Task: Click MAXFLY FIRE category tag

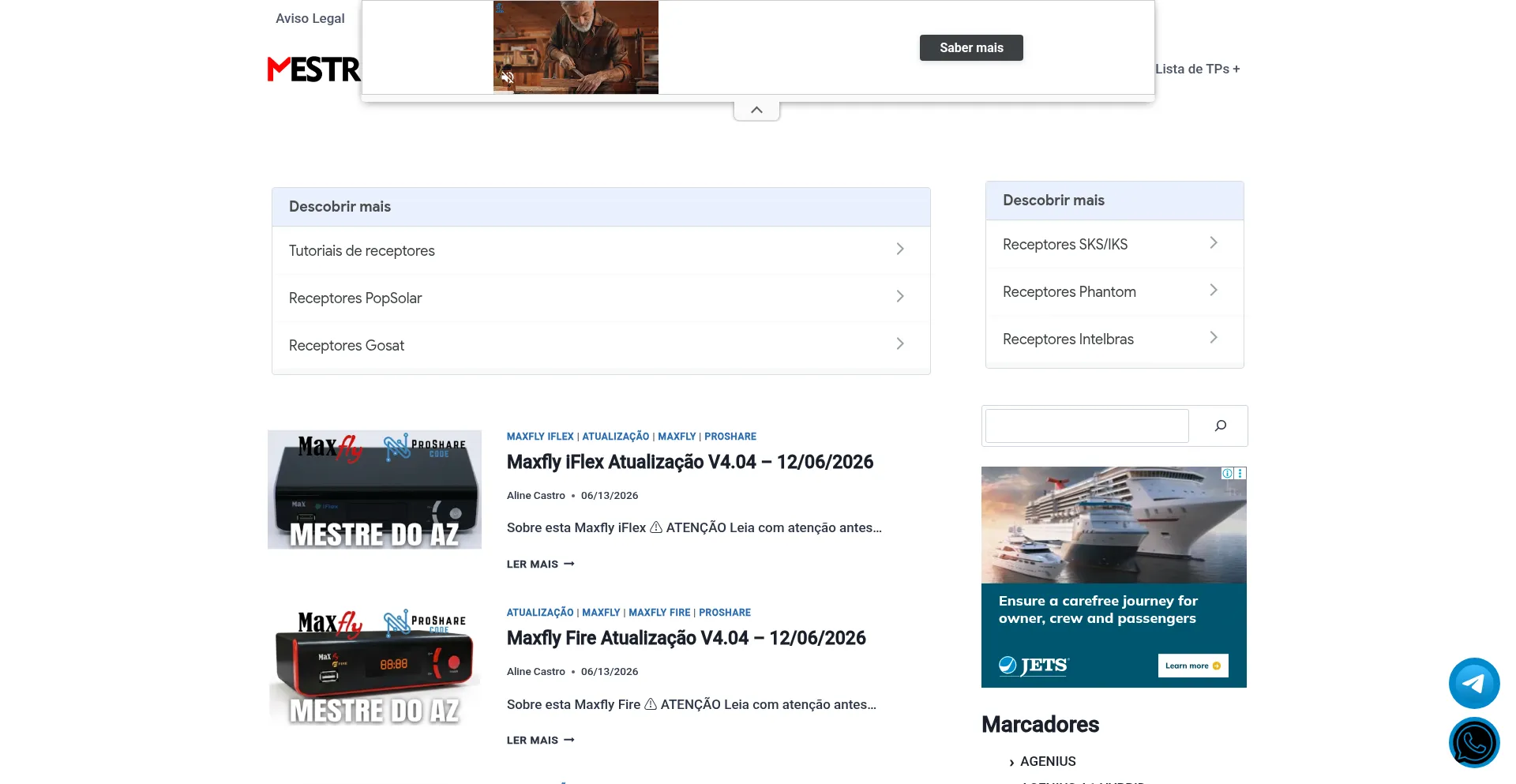Action: [x=659, y=613]
